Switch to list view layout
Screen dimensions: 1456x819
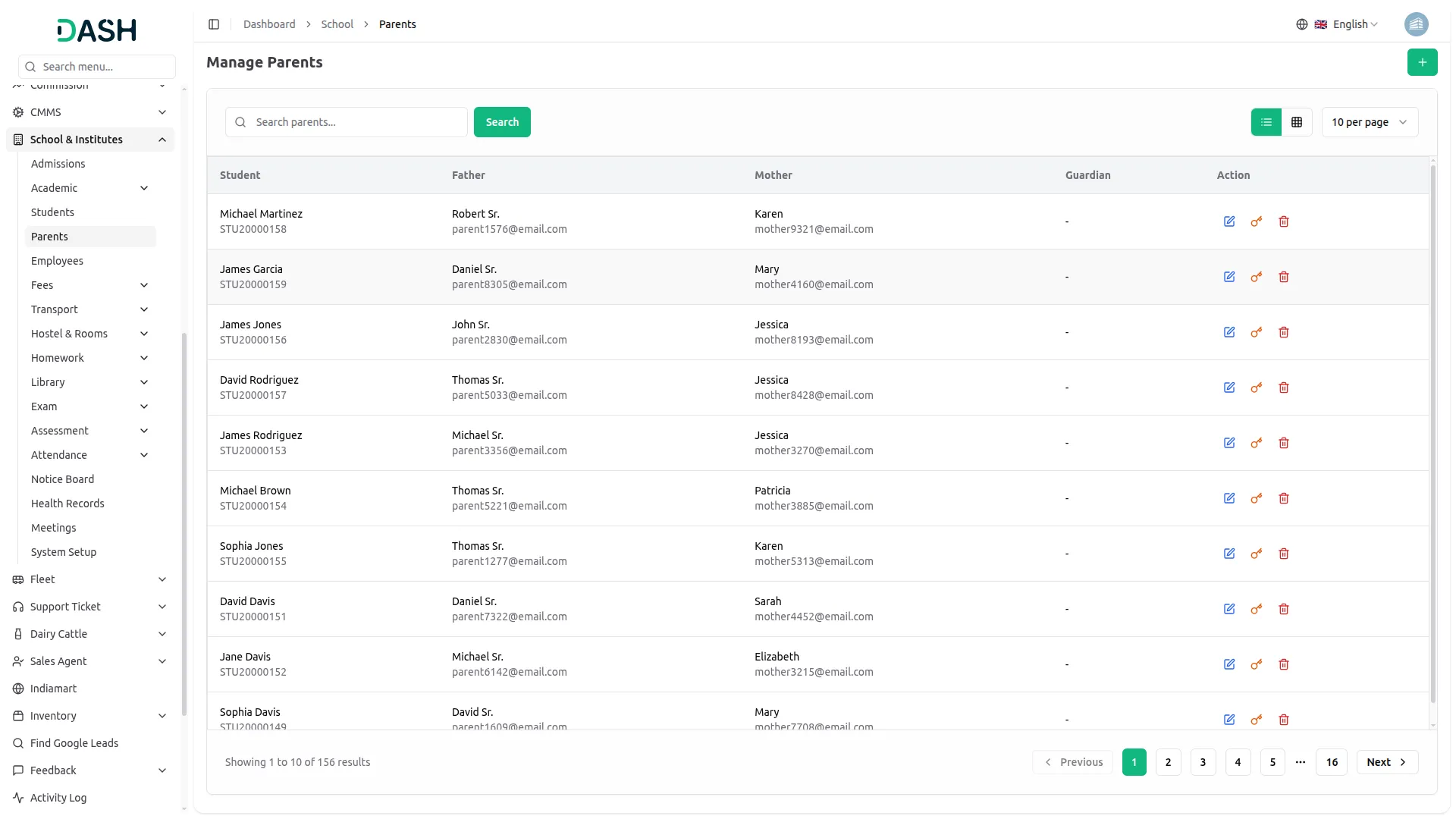click(1266, 122)
